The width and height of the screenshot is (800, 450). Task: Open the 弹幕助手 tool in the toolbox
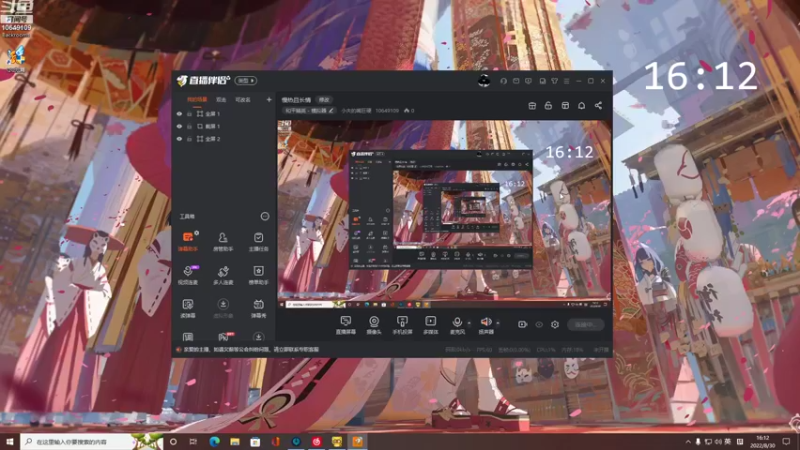click(x=188, y=241)
